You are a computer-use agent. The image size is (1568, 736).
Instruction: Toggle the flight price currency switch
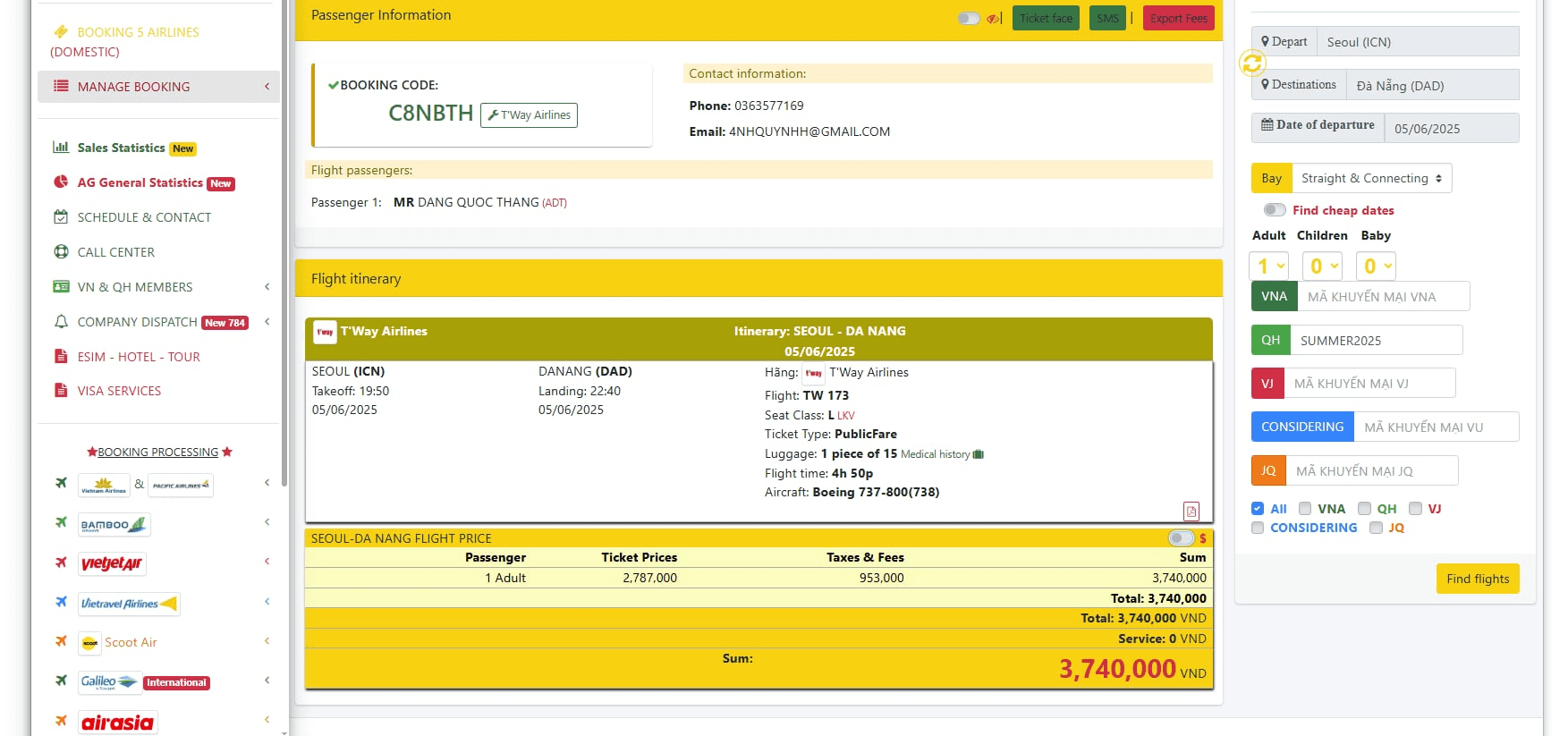(1182, 537)
